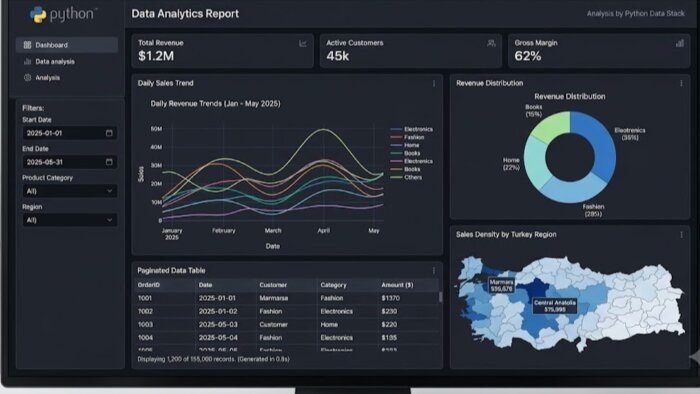700x394 pixels.
Task: Click the Central Anatolia map tooltip
Action: 554,306
